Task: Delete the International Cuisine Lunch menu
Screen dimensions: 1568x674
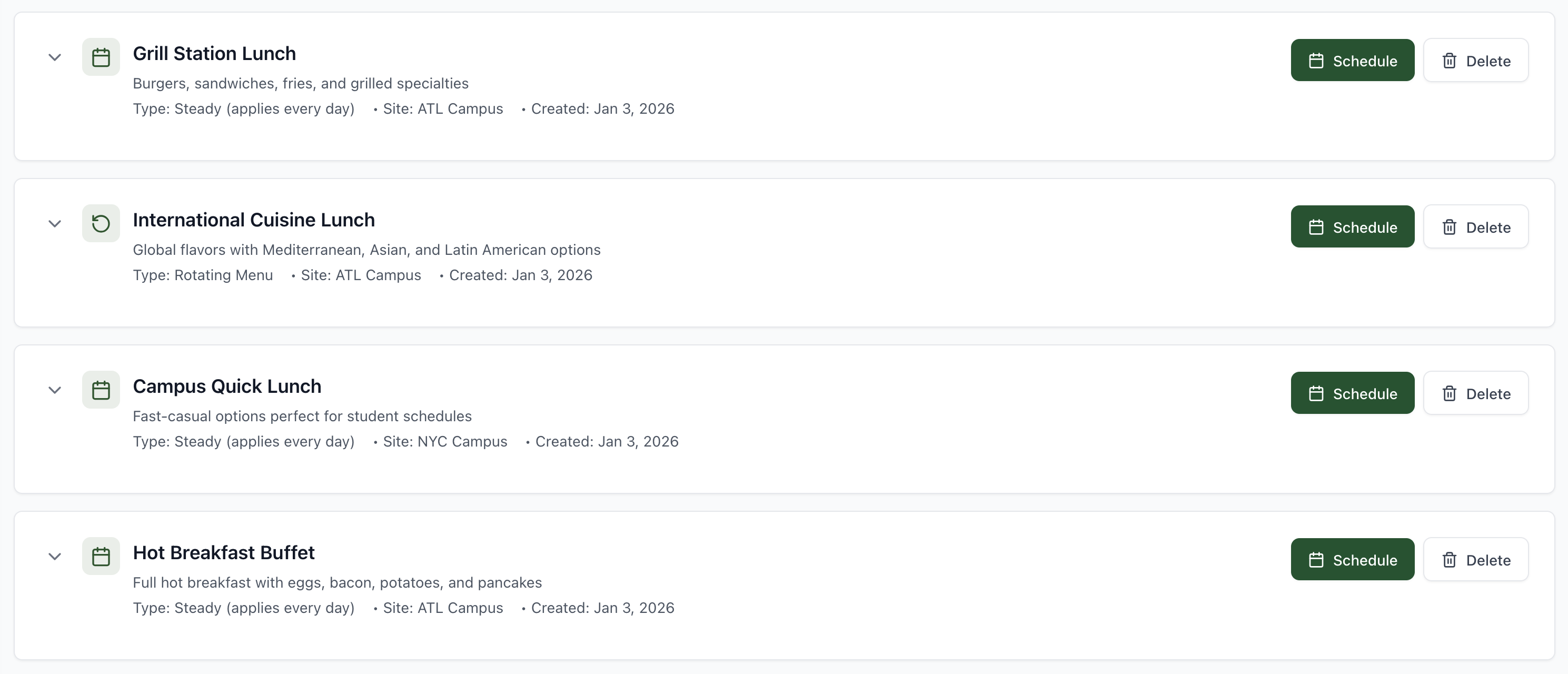Action: 1476,226
